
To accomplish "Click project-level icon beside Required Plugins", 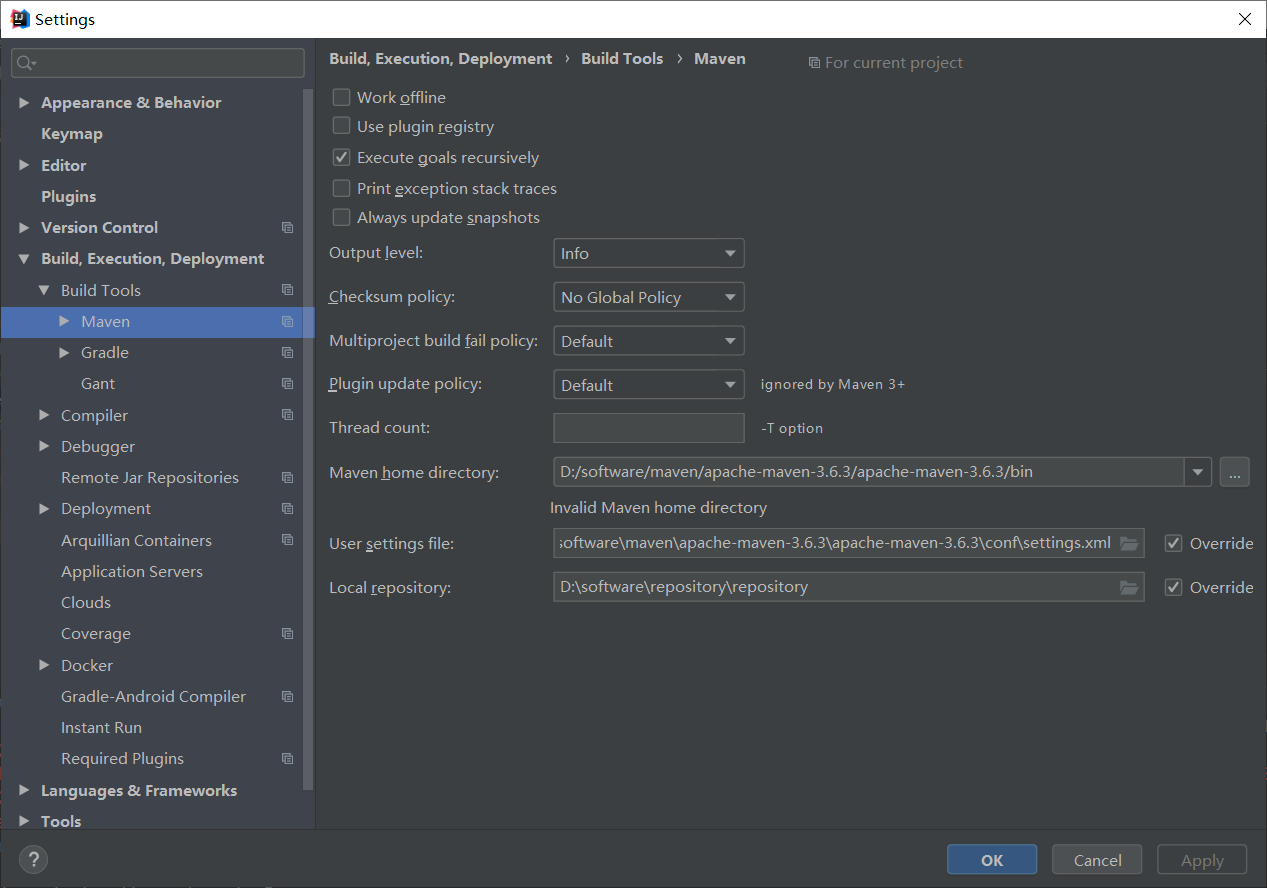I will coord(287,759).
